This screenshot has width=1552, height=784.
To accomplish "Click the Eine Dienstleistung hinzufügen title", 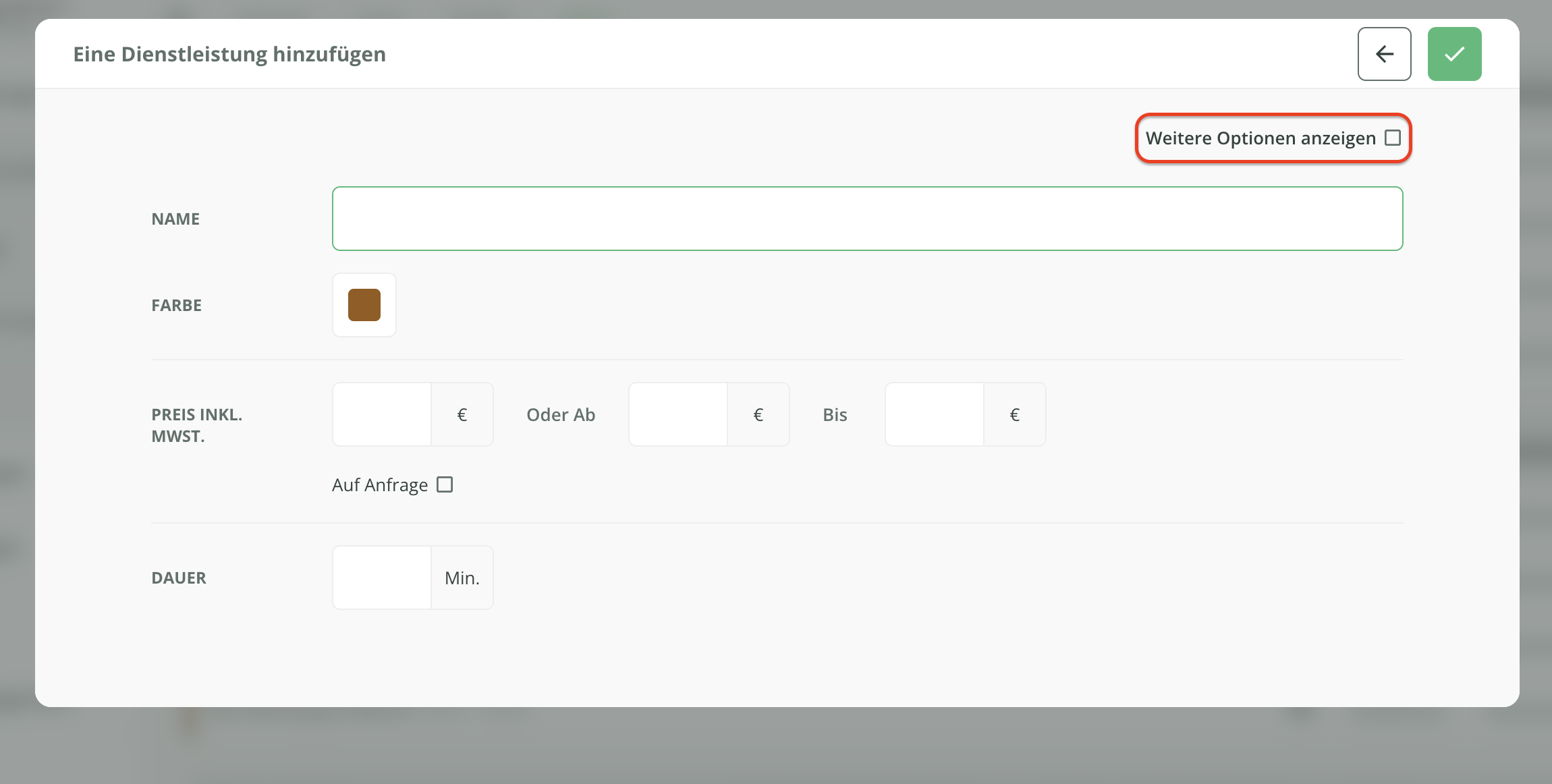I will [x=229, y=54].
